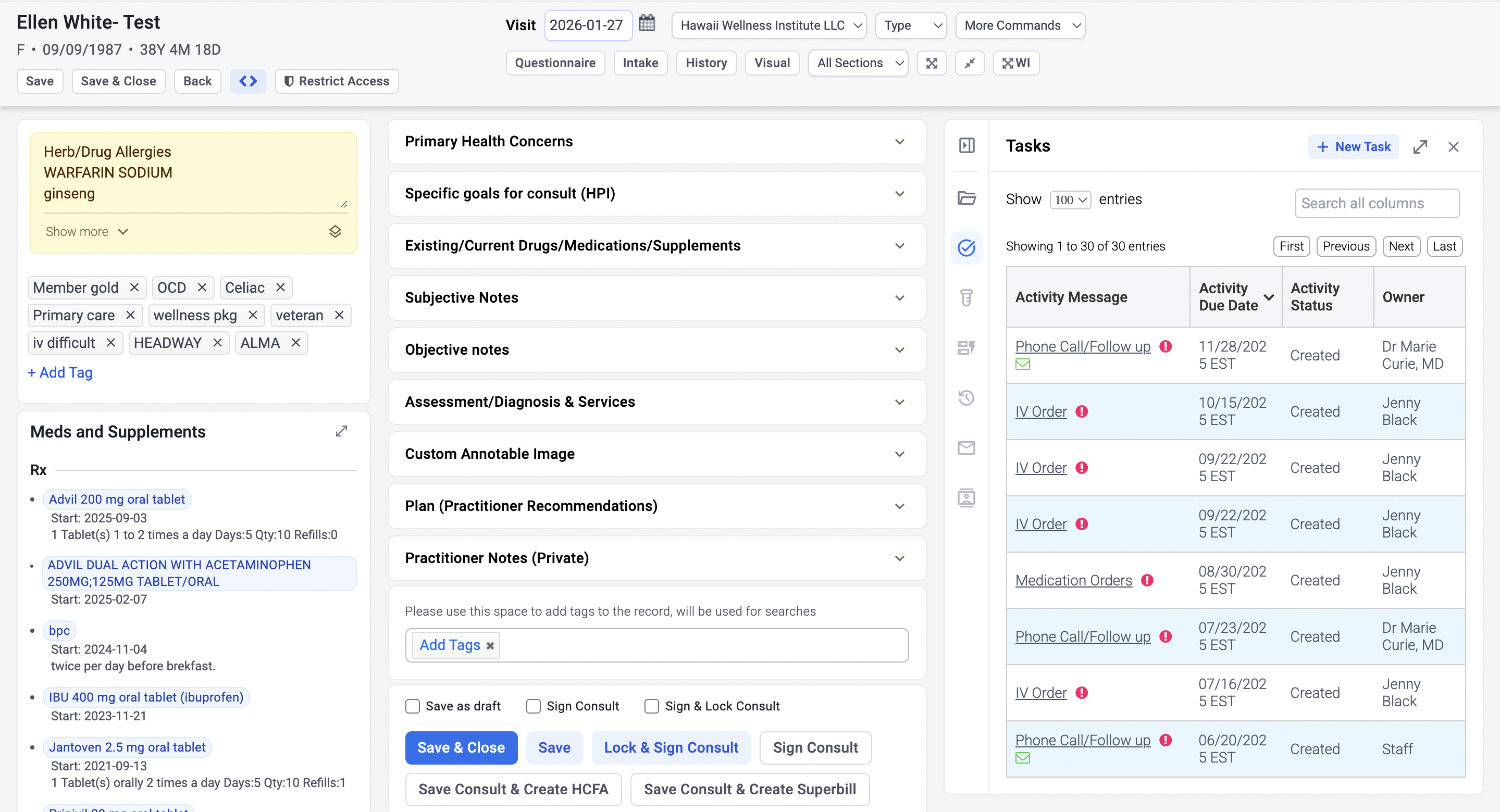Click the Tasks checkmark sidebar icon
Screen dimensions: 1500x812
(x=966, y=248)
